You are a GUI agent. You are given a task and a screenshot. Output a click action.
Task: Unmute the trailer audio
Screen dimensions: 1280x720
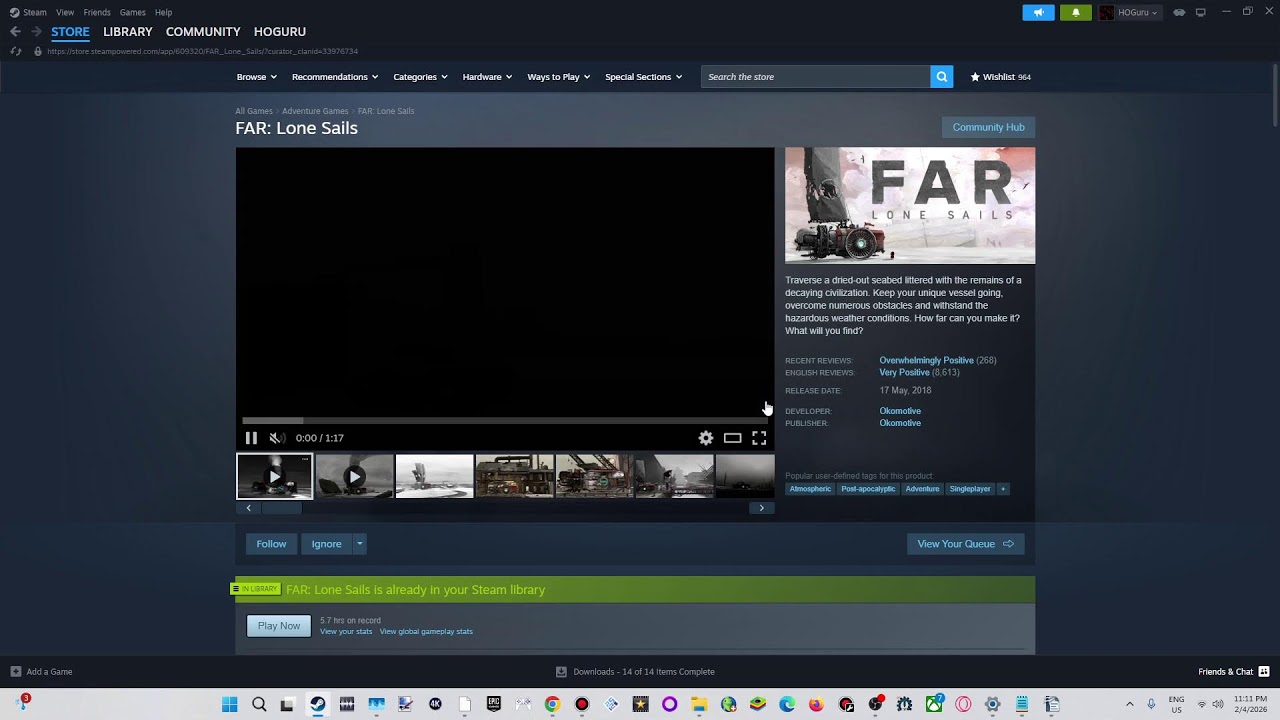click(x=277, y=438)
